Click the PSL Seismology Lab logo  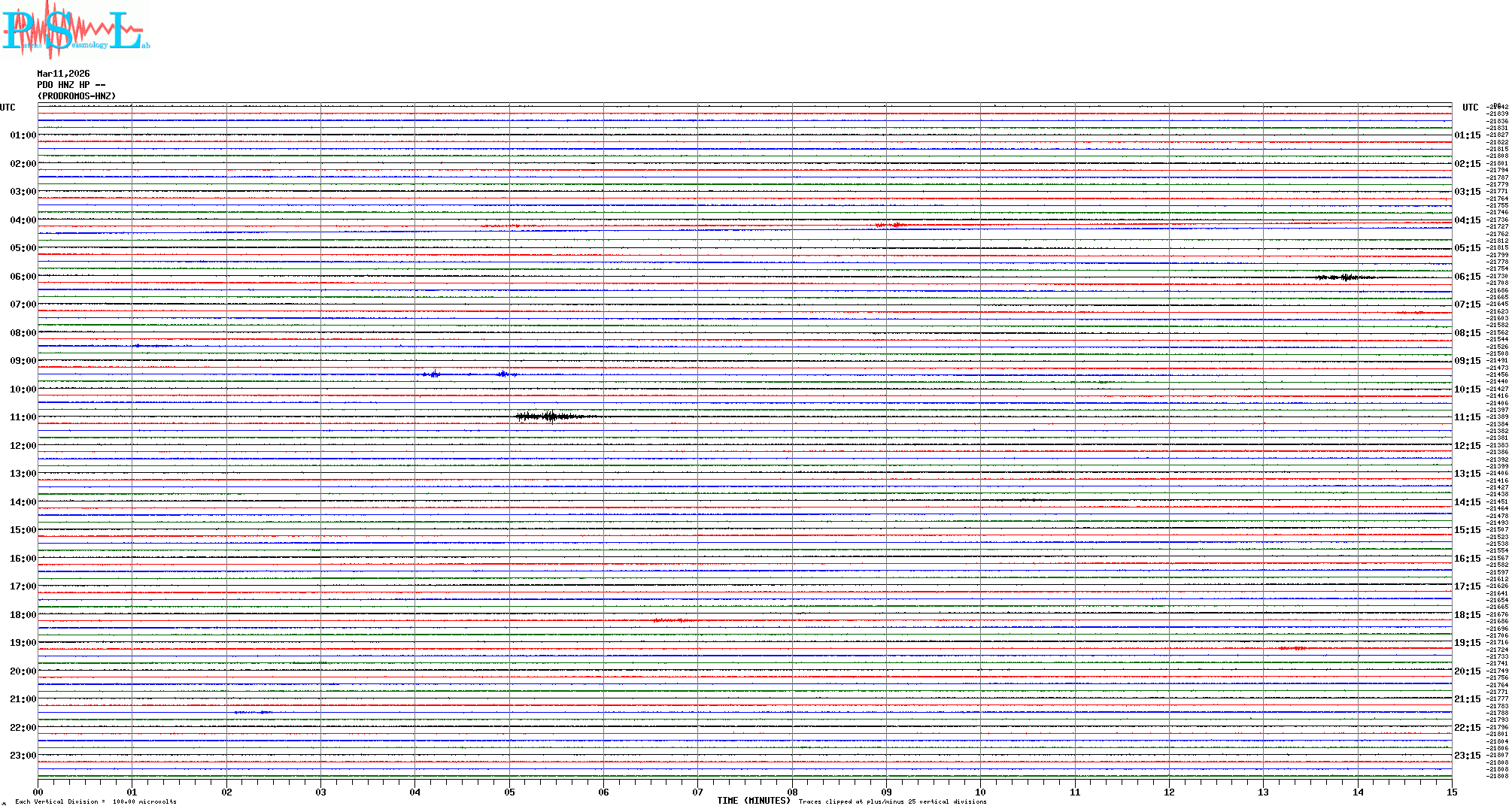(x=75, y=30)
